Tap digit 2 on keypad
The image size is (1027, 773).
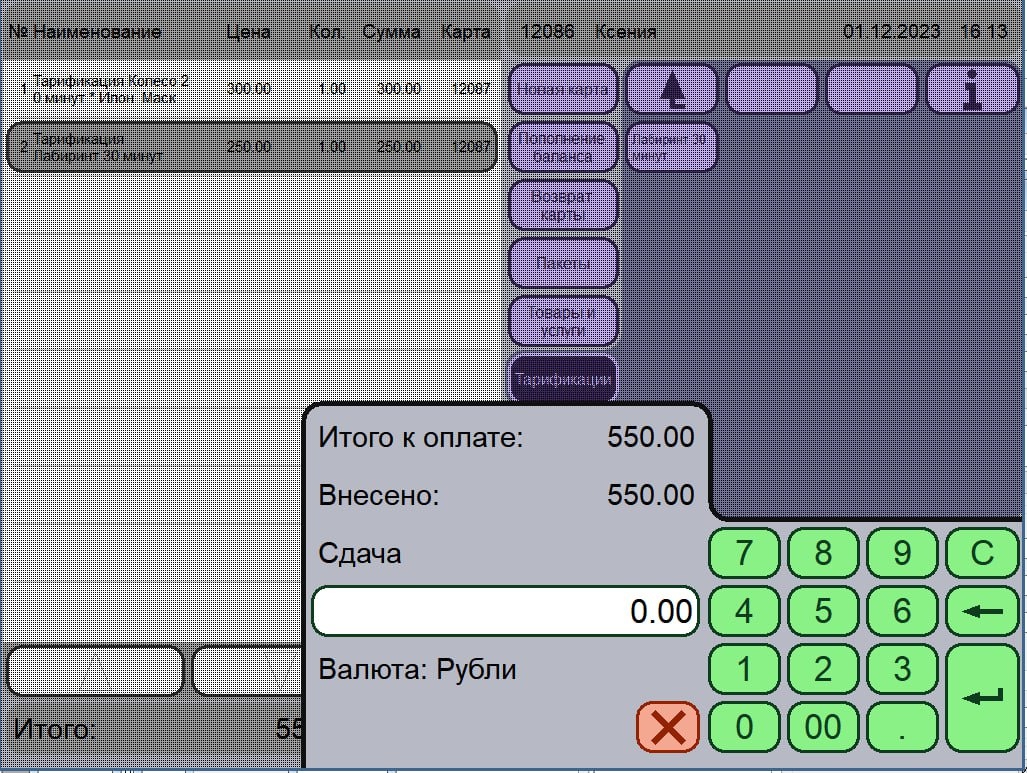coord(823,669)
